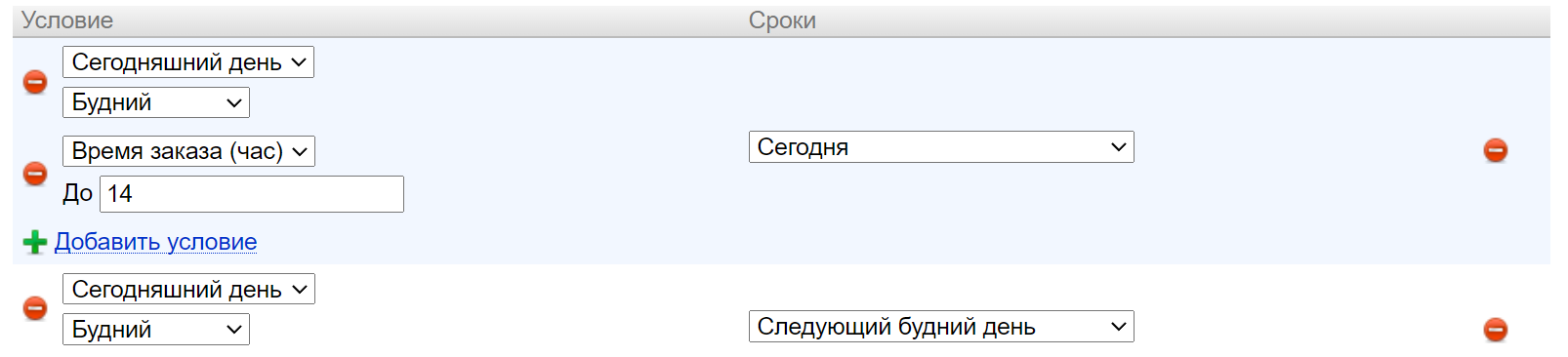Click the 'Сроки' column header

coord(782,20)
